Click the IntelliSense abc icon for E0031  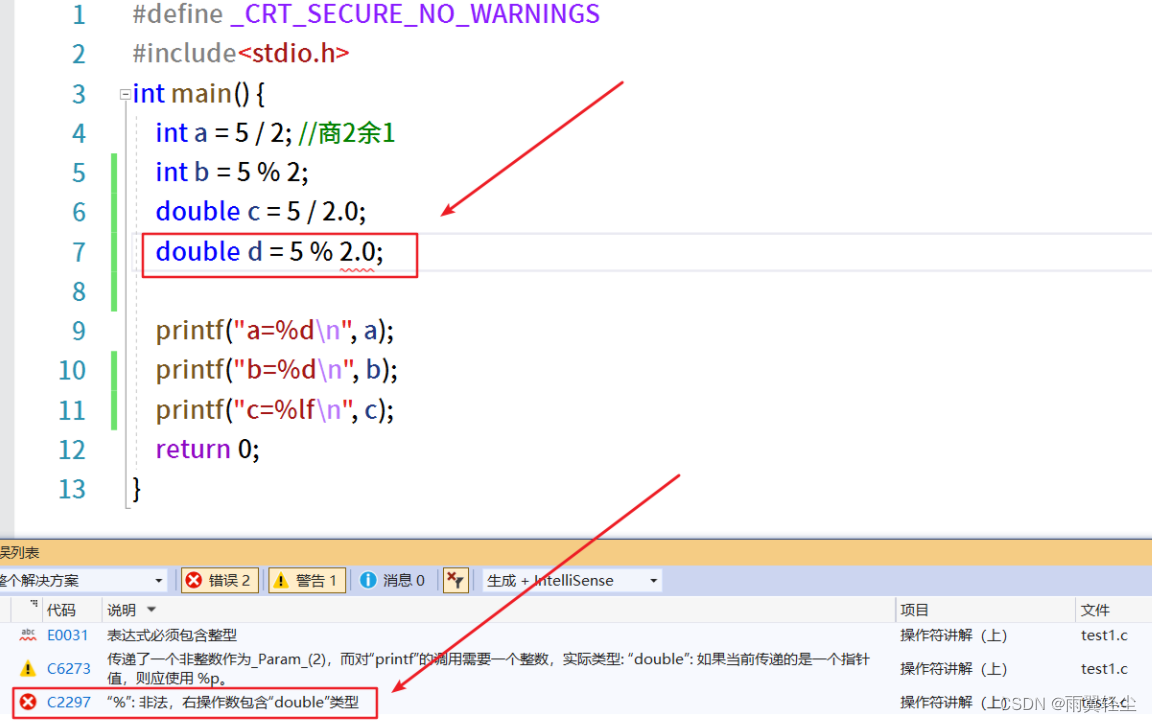[x=28, y=635]
